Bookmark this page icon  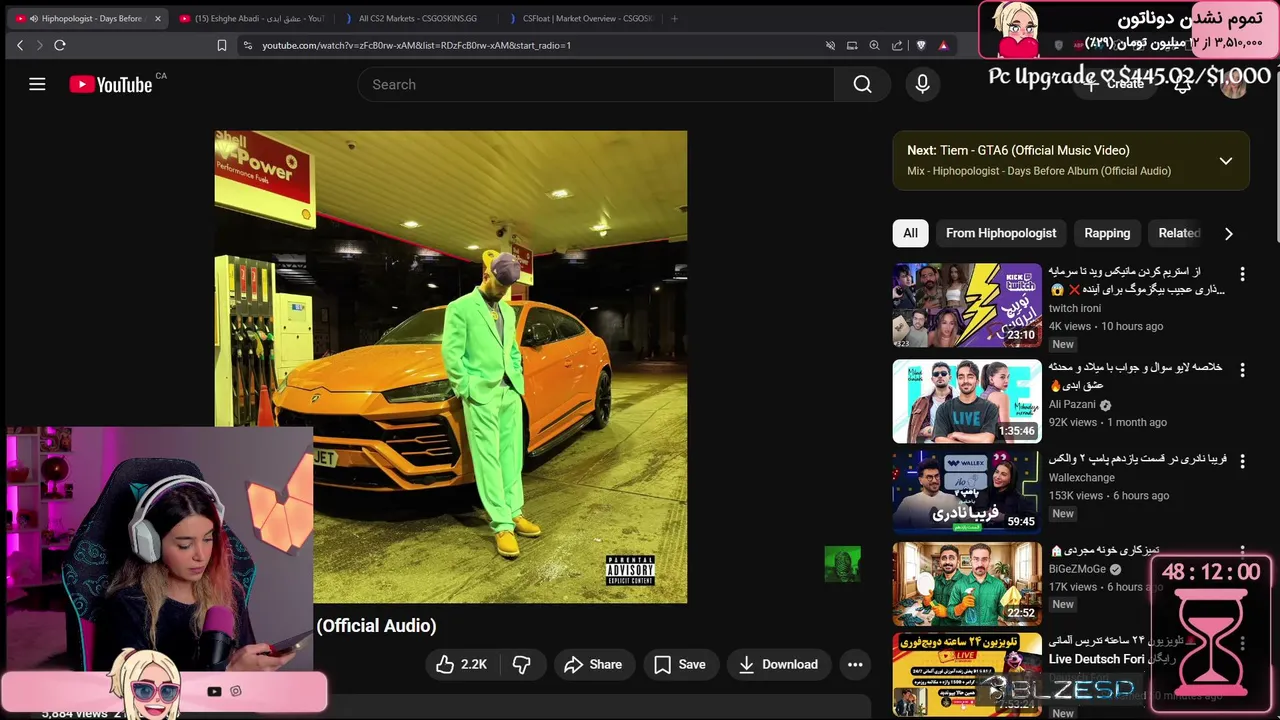pos(222,45)
